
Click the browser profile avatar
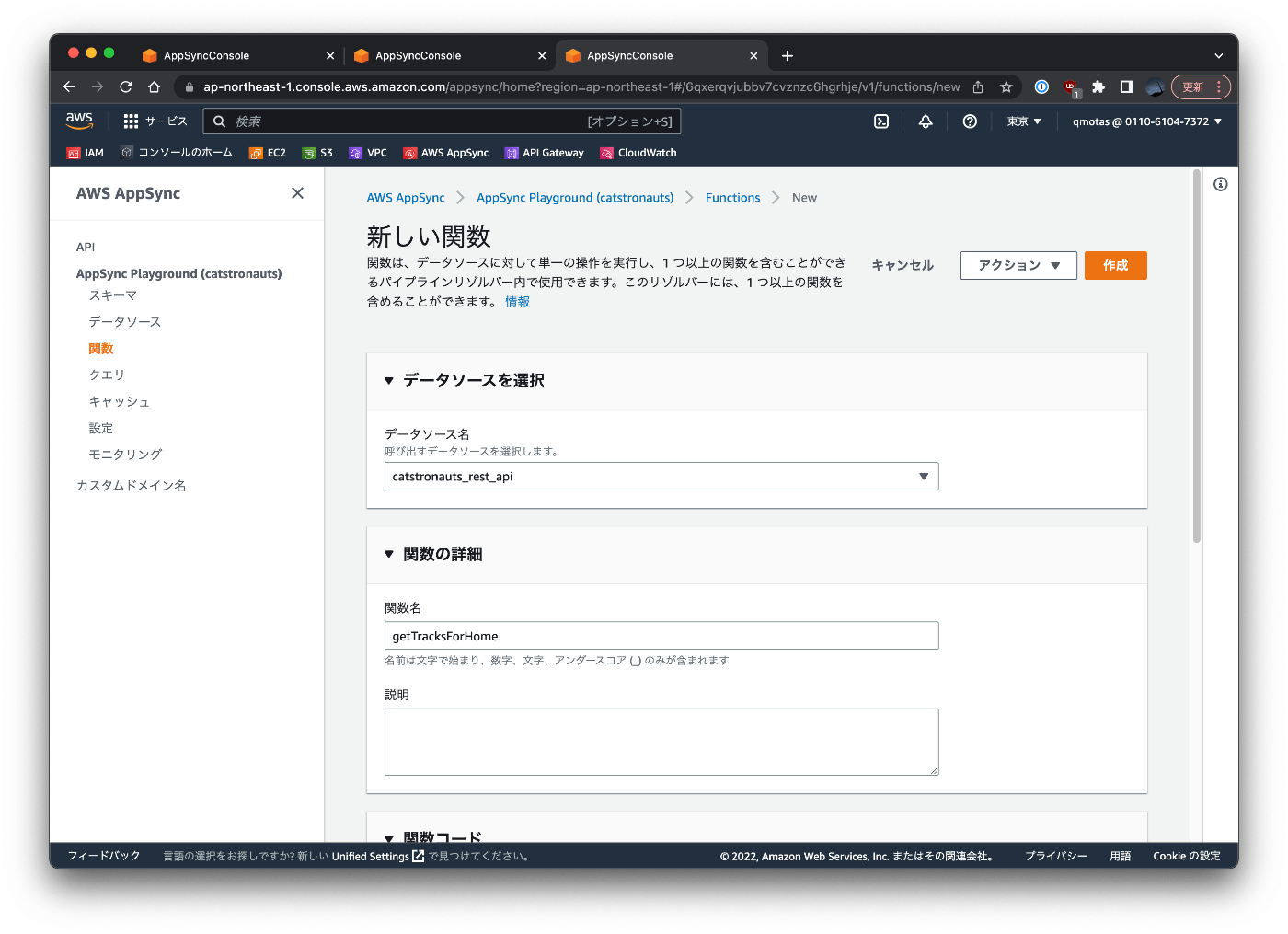coord(1156,87)
